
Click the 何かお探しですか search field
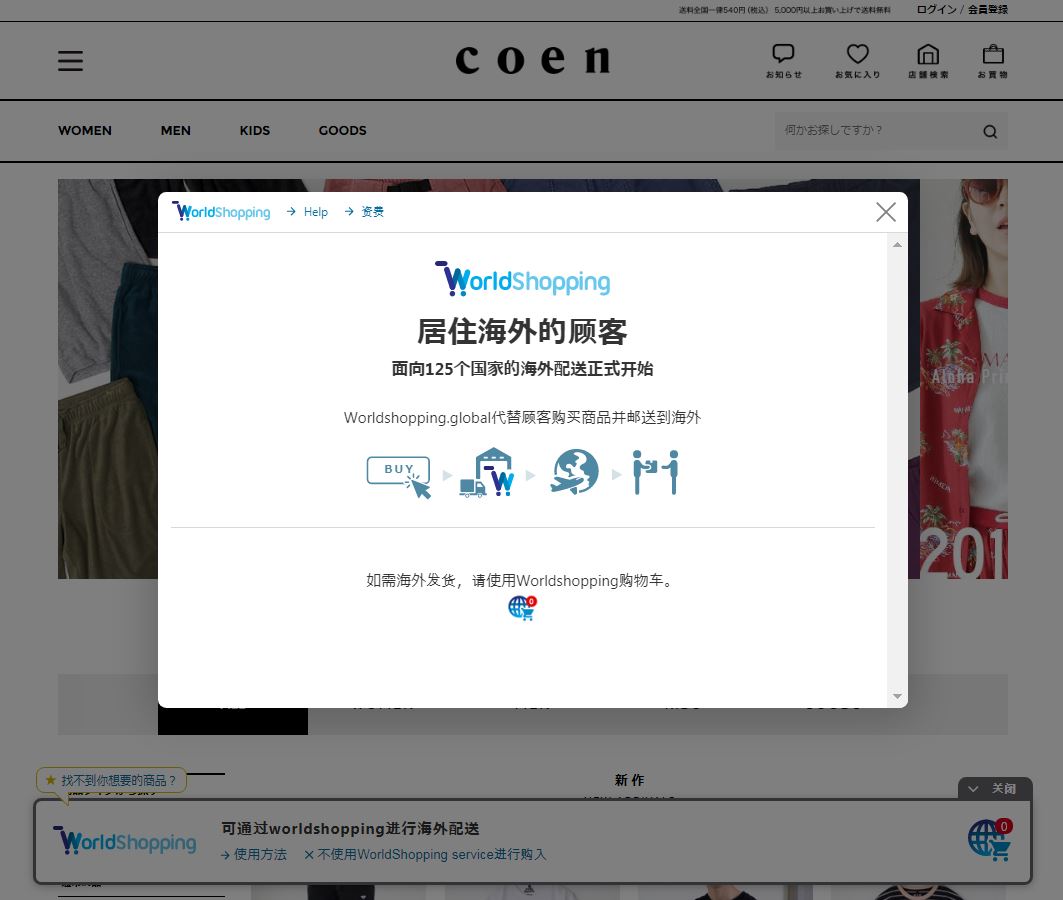[870, 131]
